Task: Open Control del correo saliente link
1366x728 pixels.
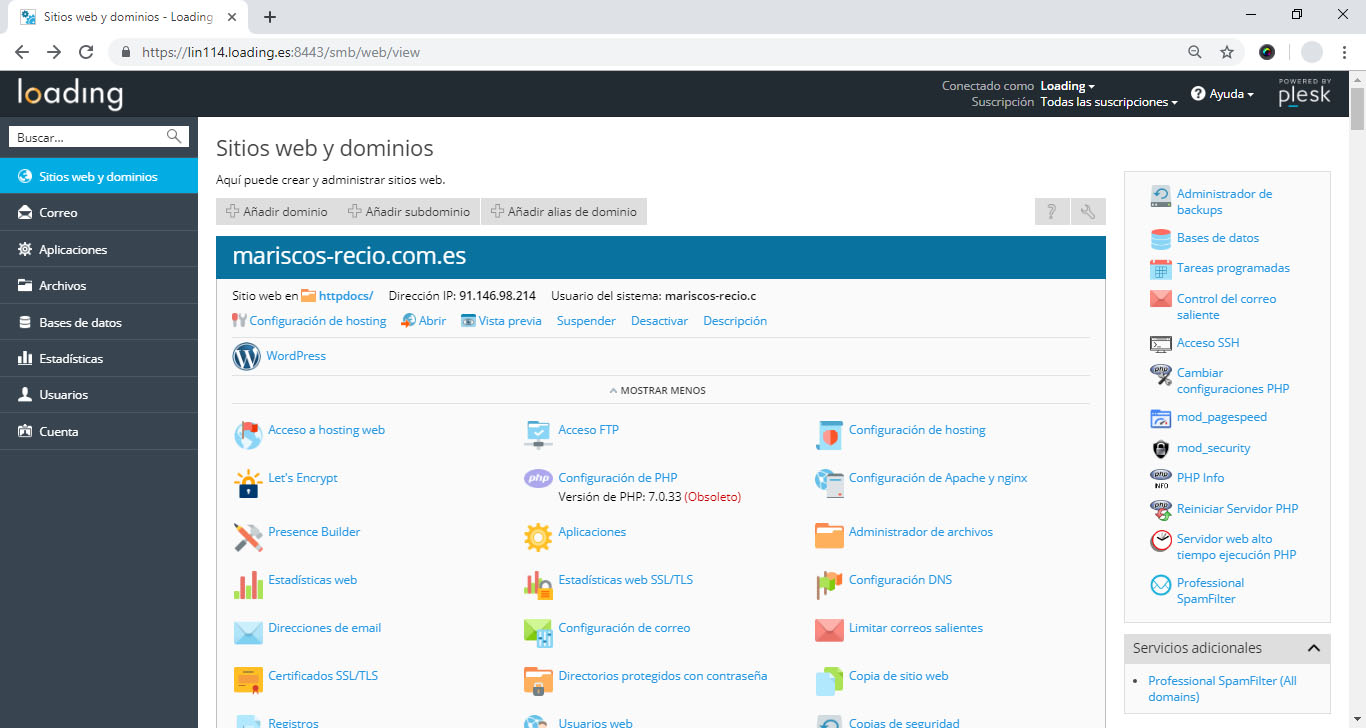Action: 1226,307
